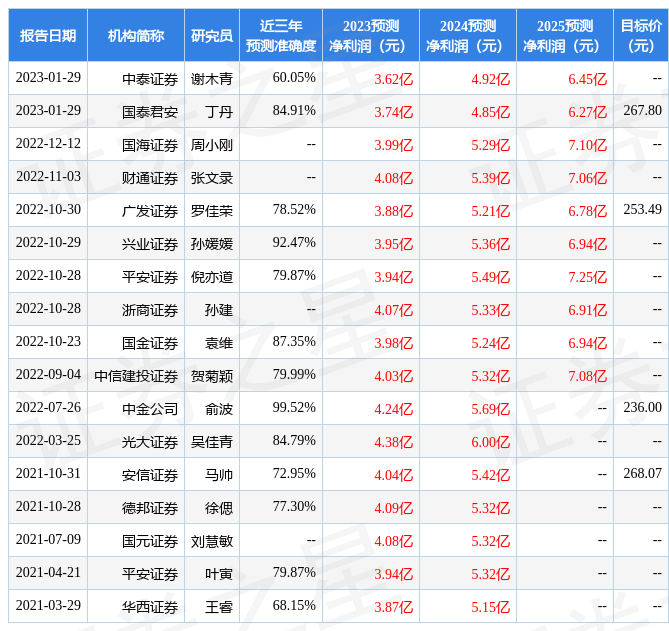Select the 国泰君安 institution name

(x=150, y=111)
